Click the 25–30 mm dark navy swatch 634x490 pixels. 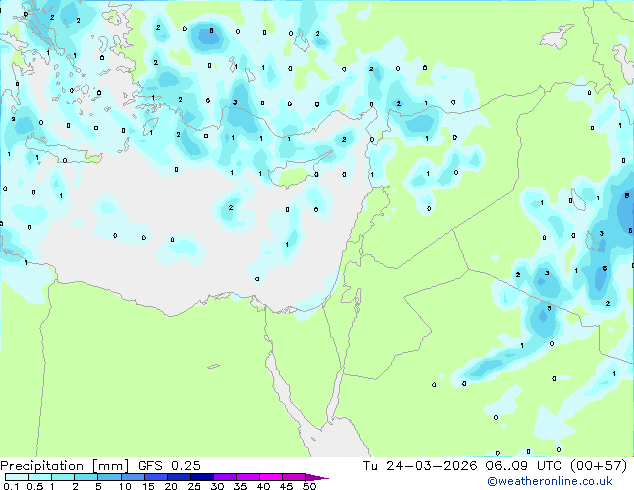202,477
